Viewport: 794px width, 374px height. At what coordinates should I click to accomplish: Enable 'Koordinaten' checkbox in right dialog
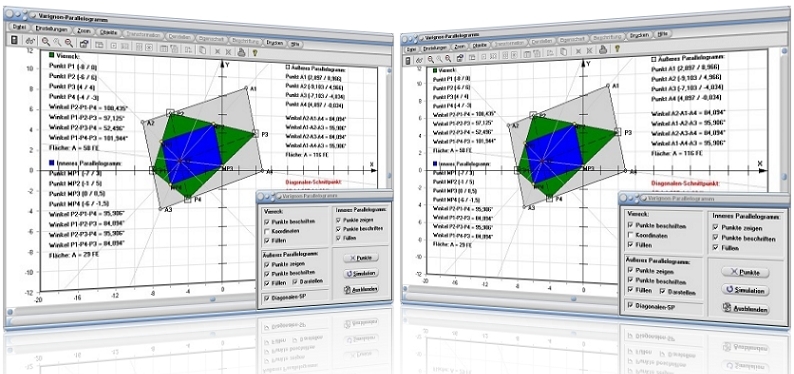pos(630,235)
